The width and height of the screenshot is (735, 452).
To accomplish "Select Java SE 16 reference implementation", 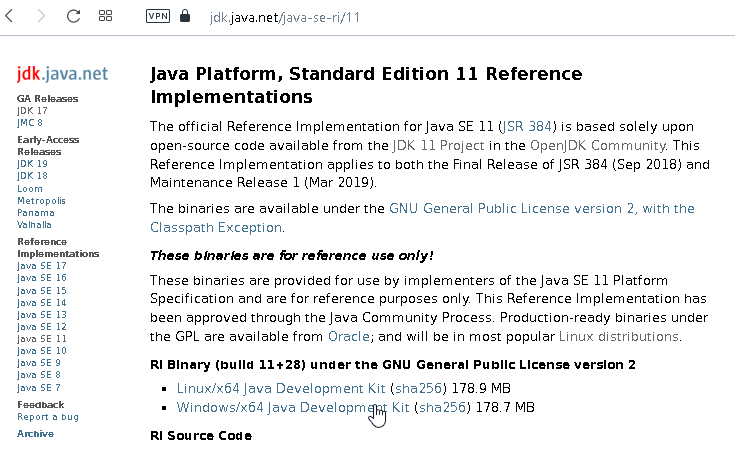I will coord(42,278).
